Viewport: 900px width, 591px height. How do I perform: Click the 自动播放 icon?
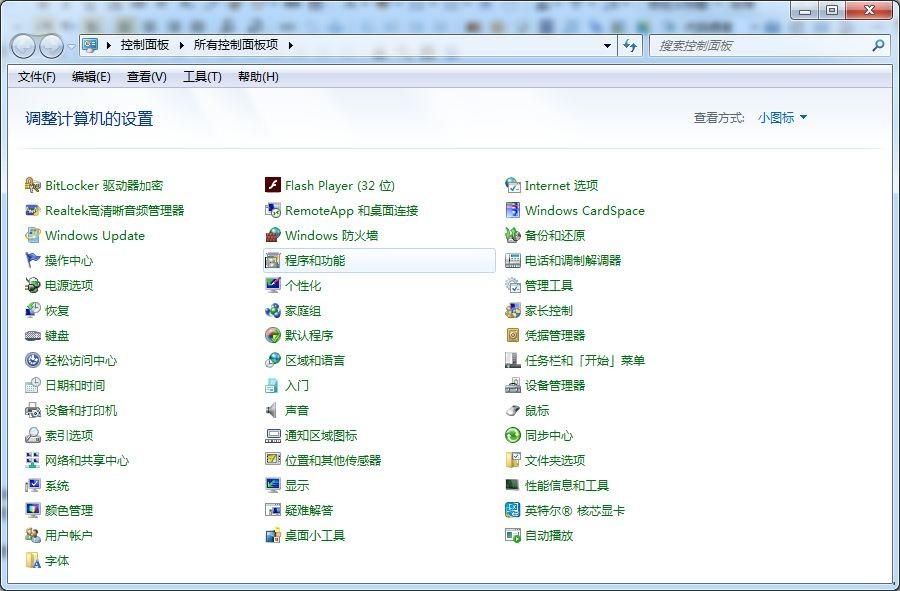coord(513,535)
